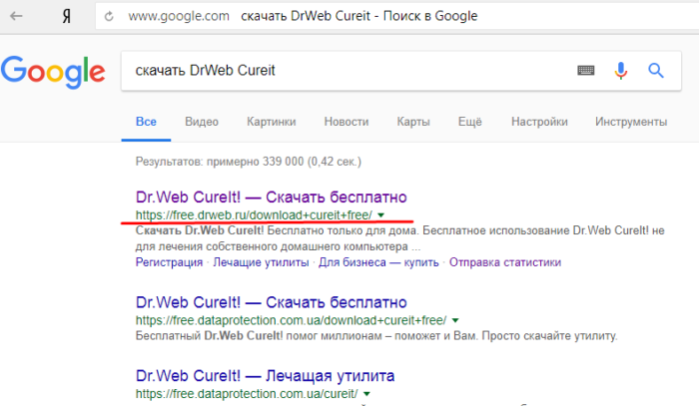Click inside the Google search query field
Image resolution: width=699 pixels, height=406 pixels.
348,70
